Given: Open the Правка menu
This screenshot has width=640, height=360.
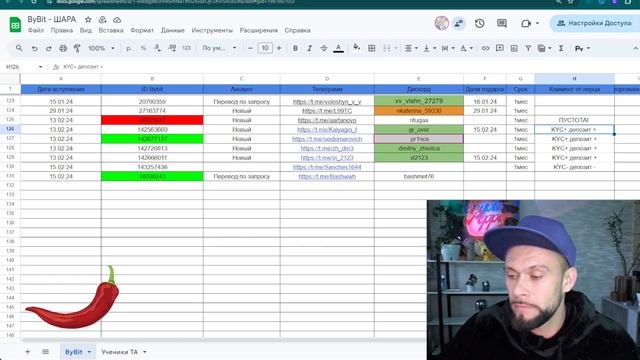Looking at the screenshot, I should coord(62,30).
